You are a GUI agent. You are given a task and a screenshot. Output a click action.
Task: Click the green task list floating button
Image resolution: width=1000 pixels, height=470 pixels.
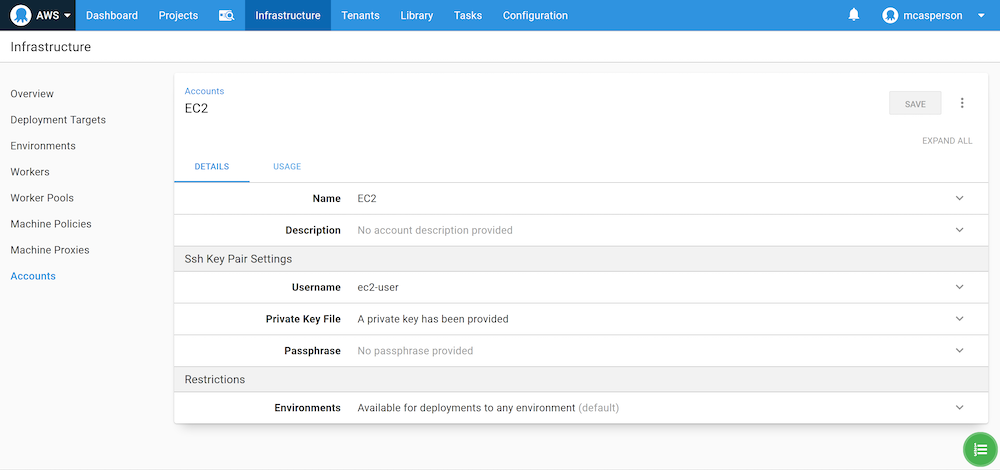click(980, 449)
